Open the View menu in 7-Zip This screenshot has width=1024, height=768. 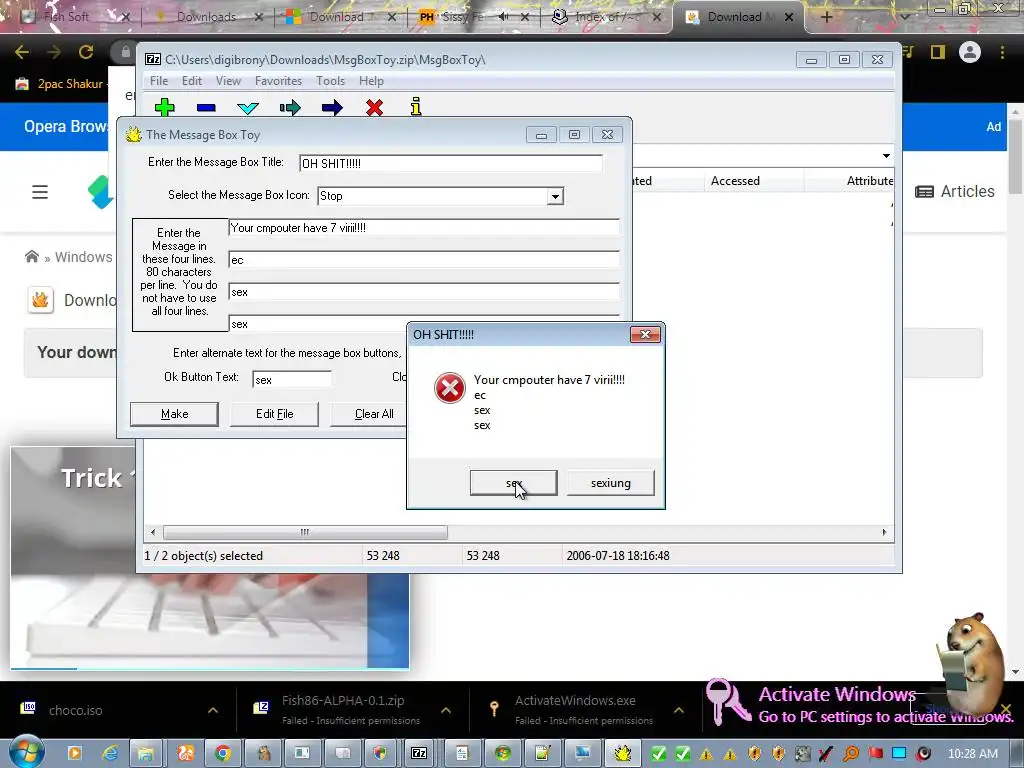tap(228, 81)
